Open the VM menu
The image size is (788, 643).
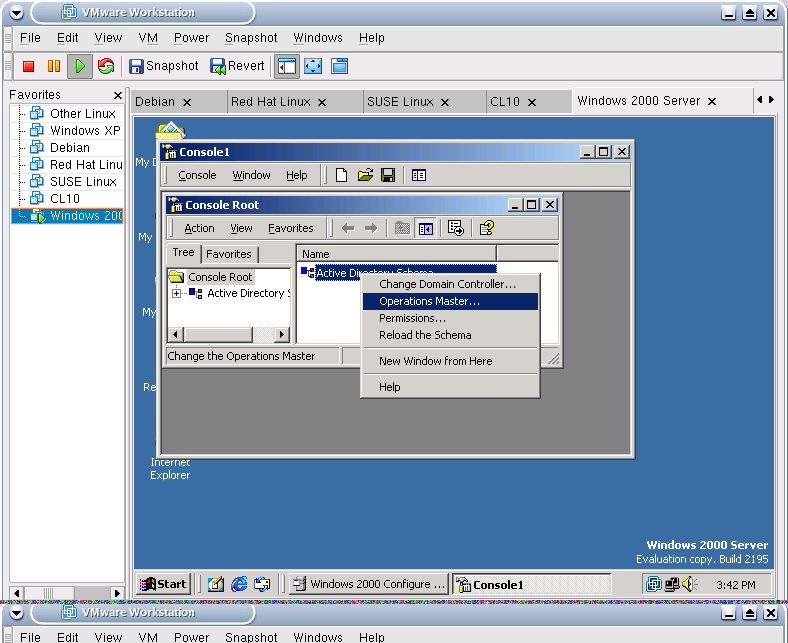click(x=148, y=38)
